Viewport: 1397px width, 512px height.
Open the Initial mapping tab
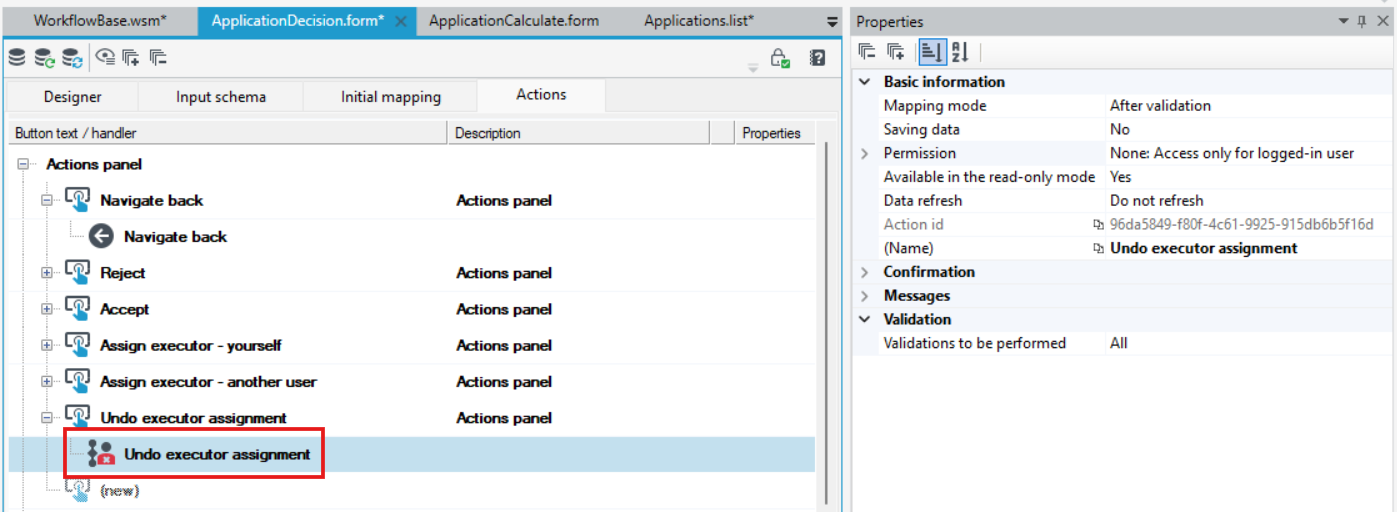390,96
